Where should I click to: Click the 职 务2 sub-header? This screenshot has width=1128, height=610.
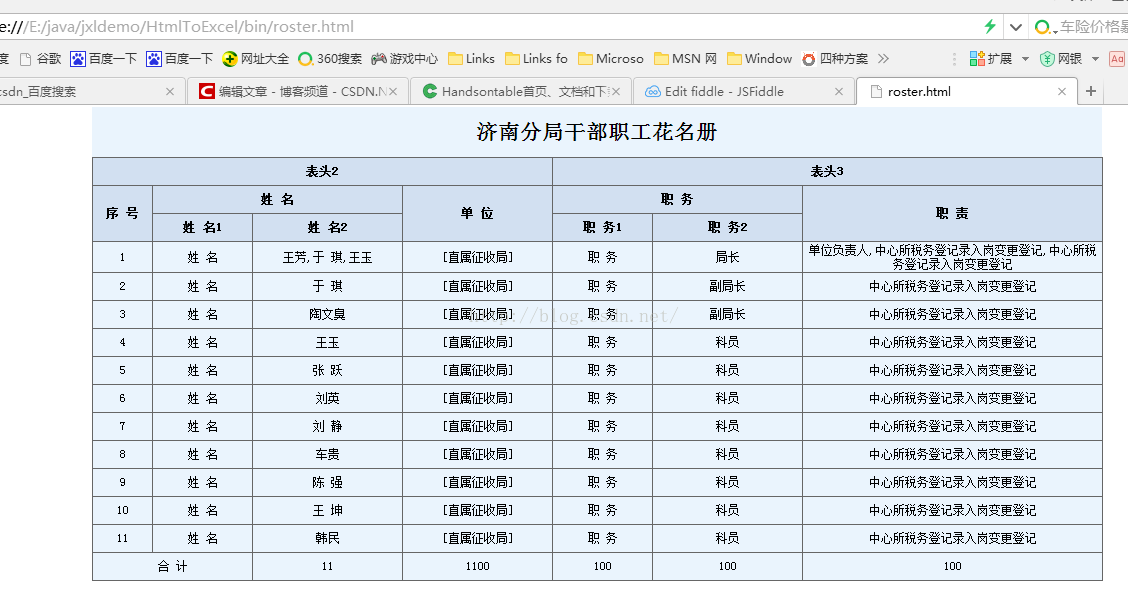tap(727, 227)
